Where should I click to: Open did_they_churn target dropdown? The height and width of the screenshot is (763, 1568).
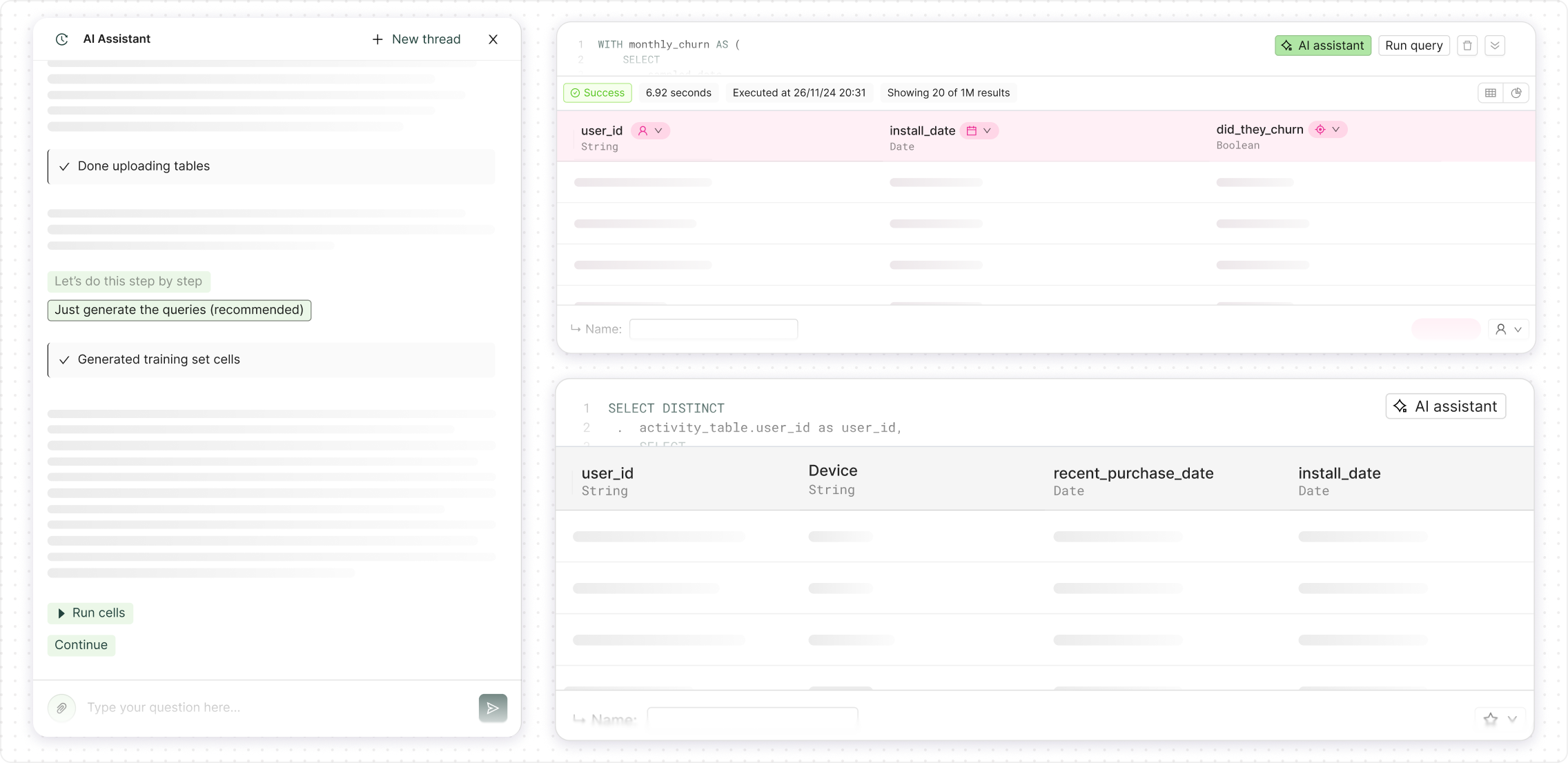1328,130
